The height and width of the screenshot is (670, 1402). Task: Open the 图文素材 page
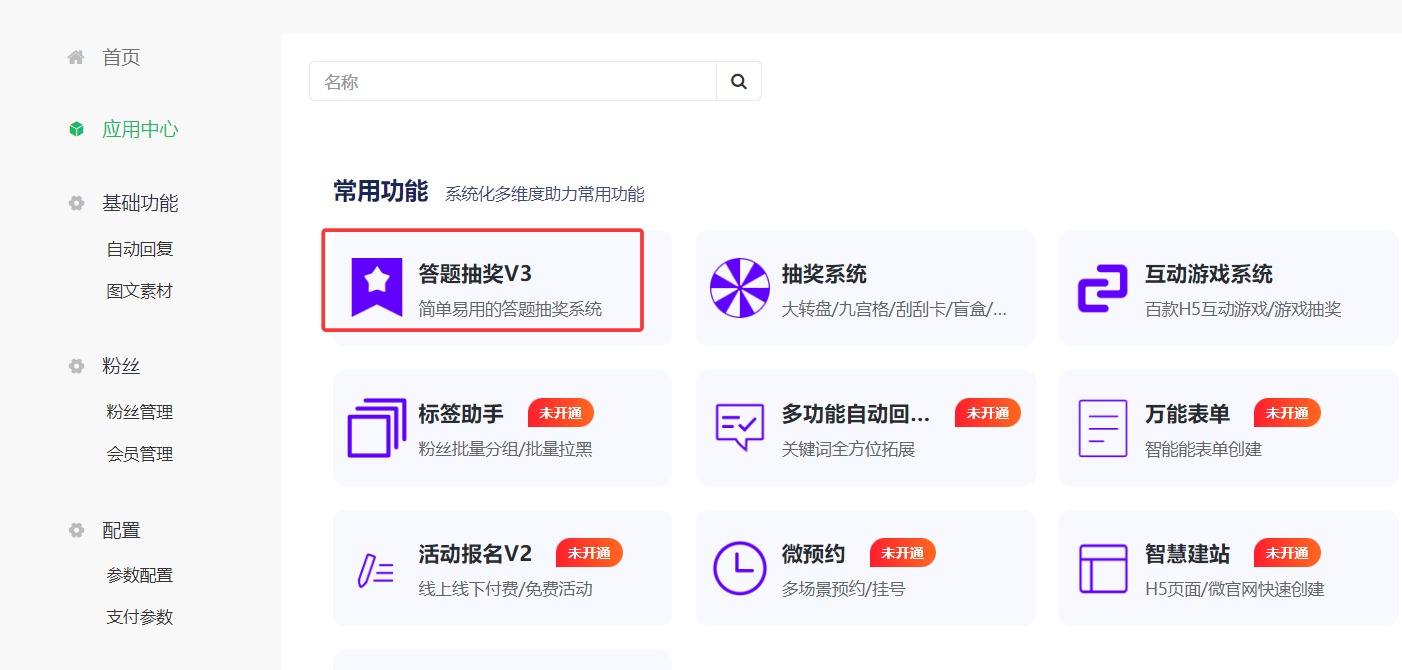pyautogui.click(x=139, y=290)
